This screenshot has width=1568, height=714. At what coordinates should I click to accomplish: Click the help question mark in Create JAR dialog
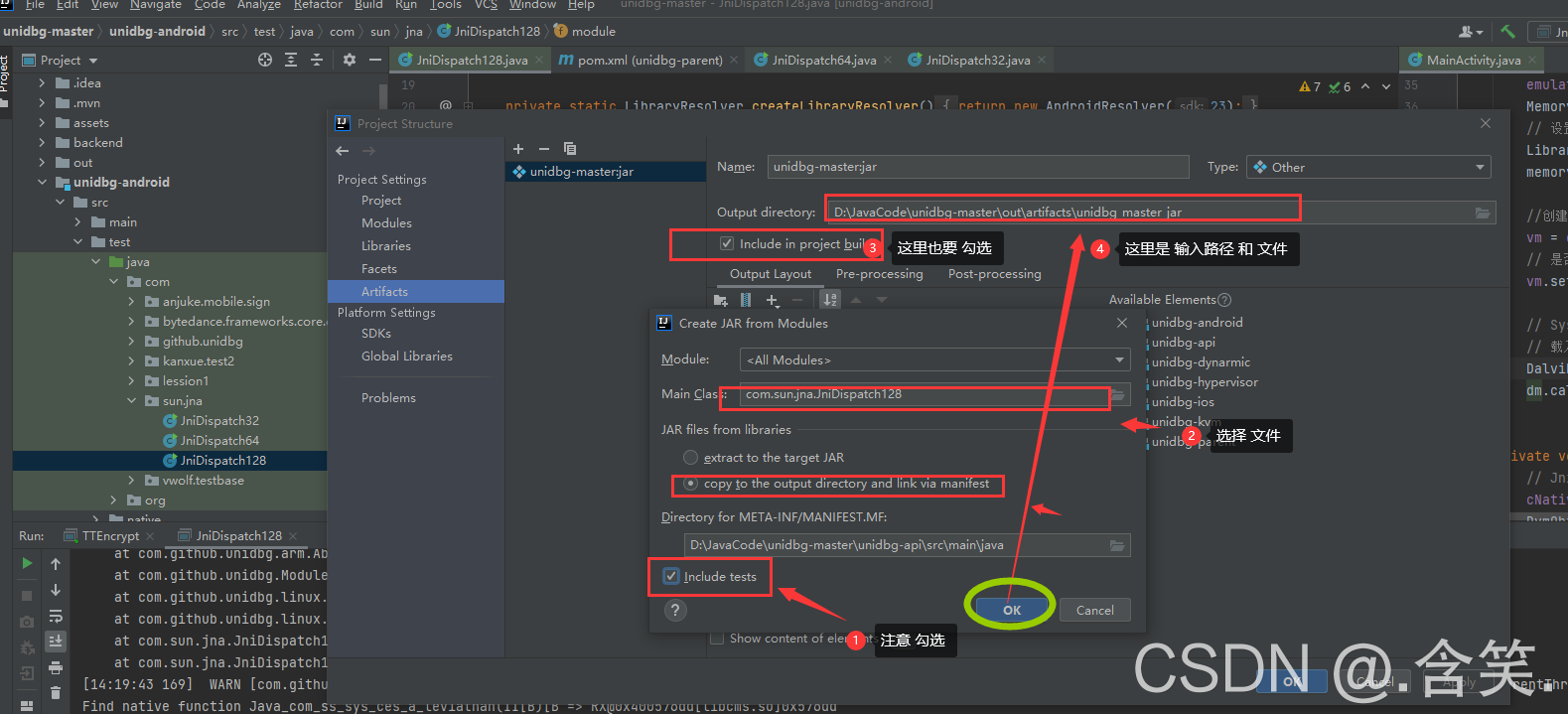(x=675, y=610)
